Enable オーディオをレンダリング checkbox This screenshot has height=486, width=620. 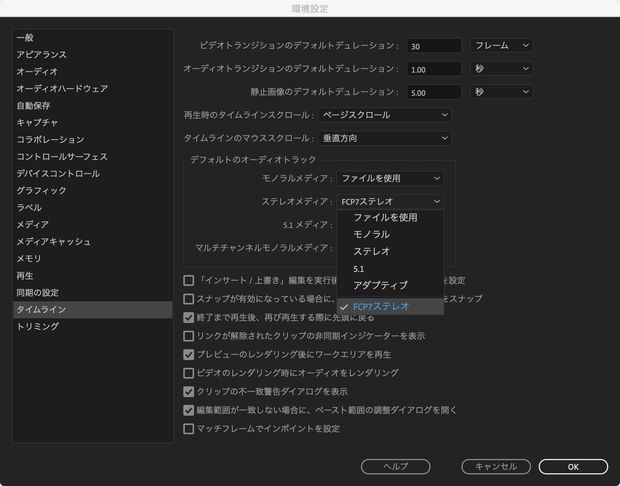189,373
